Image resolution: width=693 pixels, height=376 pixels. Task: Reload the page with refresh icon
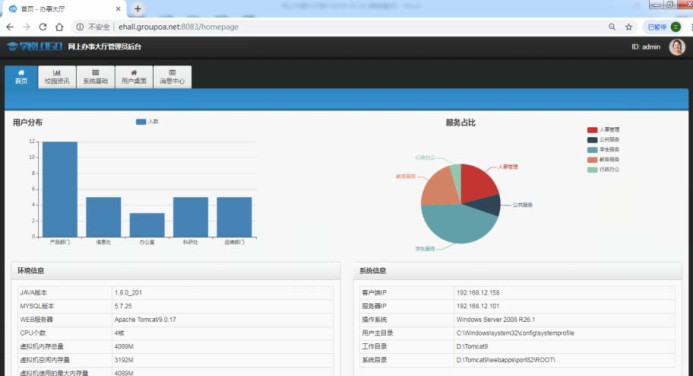click(42, 27)
